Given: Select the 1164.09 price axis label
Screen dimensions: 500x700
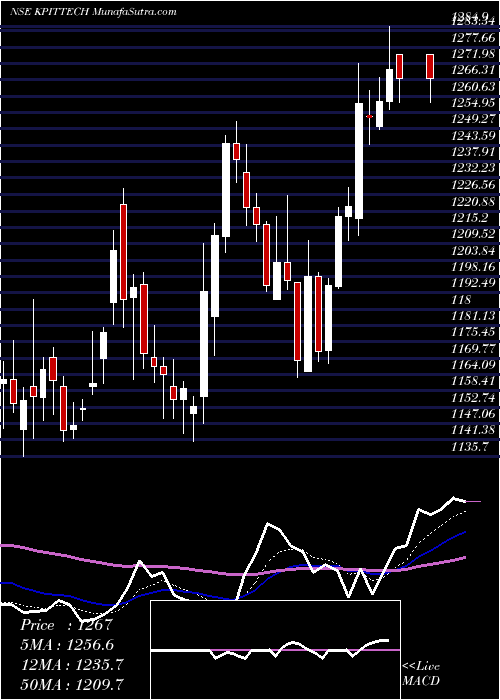Looking at the screenshot, I should click(x=473, y=365).
